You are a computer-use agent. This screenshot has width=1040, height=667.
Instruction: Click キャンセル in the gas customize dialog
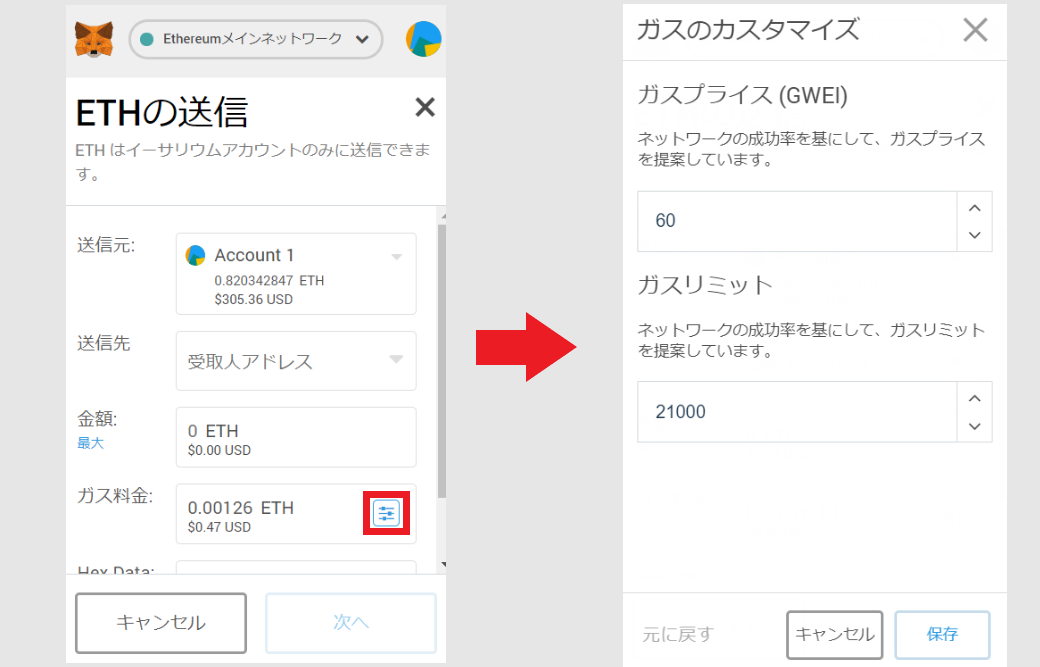(834, 635)
